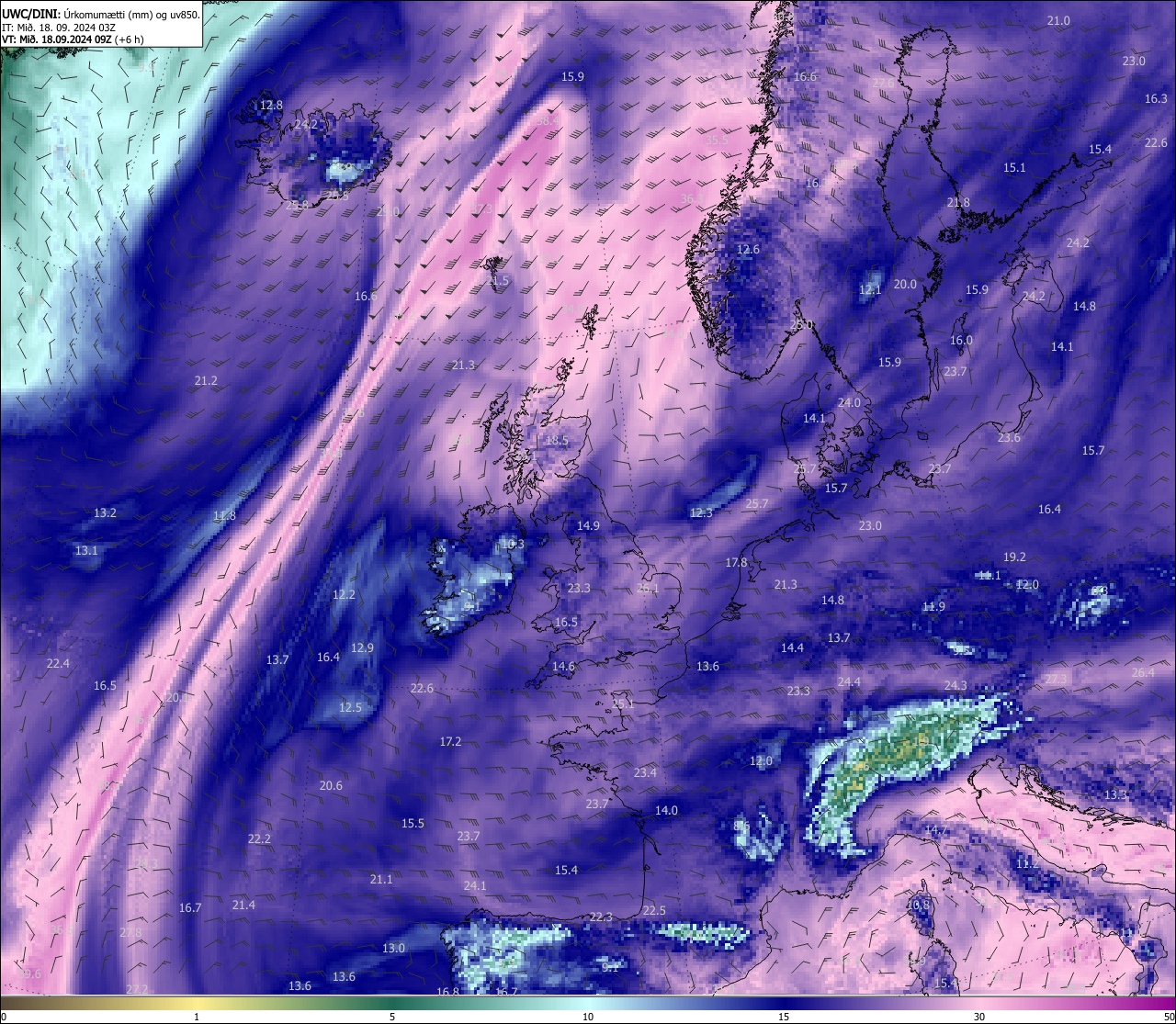Click the map value 18.5 over Scotland

click(557, 441)
